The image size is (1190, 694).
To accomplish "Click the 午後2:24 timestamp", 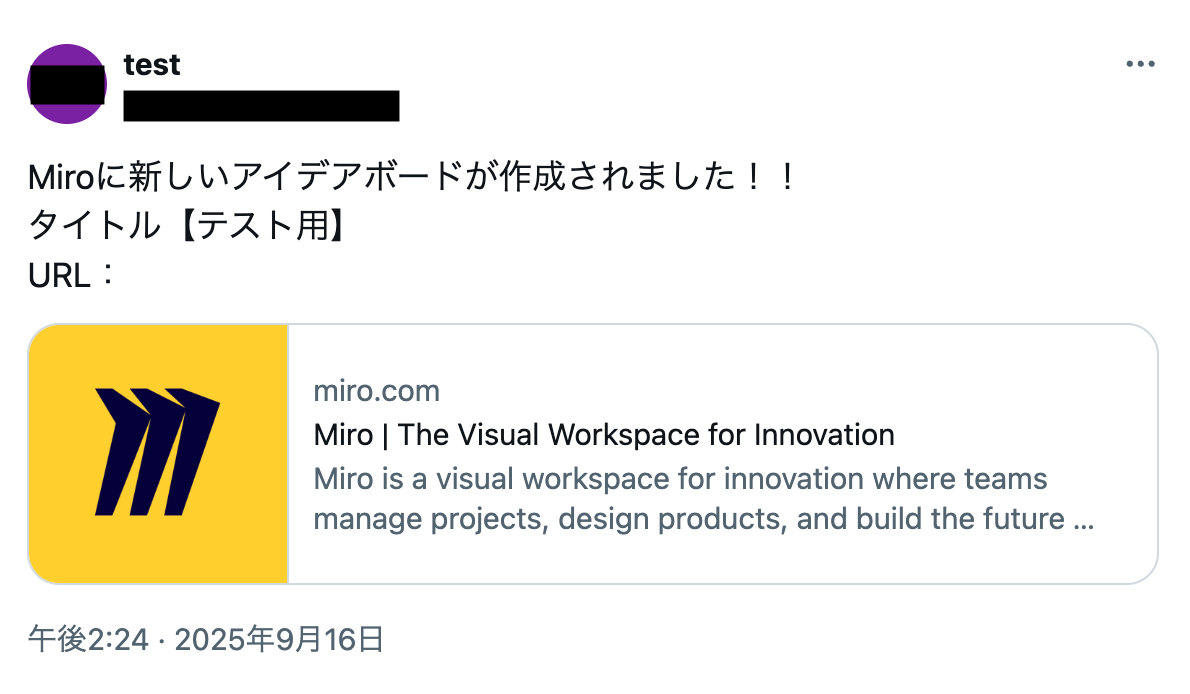I will [90, 639].
